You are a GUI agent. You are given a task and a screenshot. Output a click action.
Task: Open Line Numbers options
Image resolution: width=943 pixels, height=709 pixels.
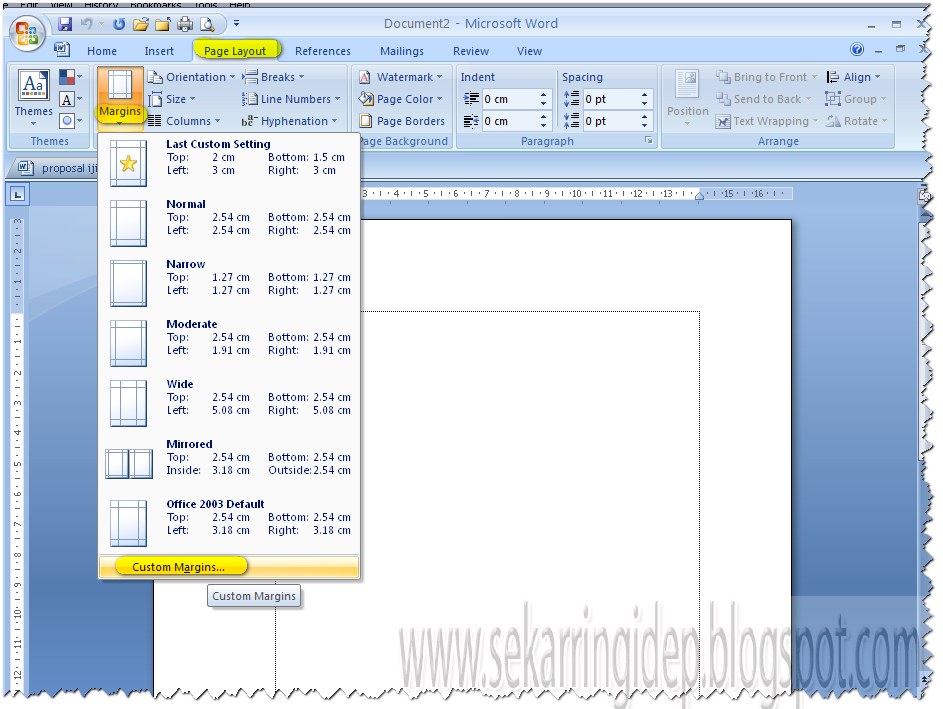[x=291, y=99]
